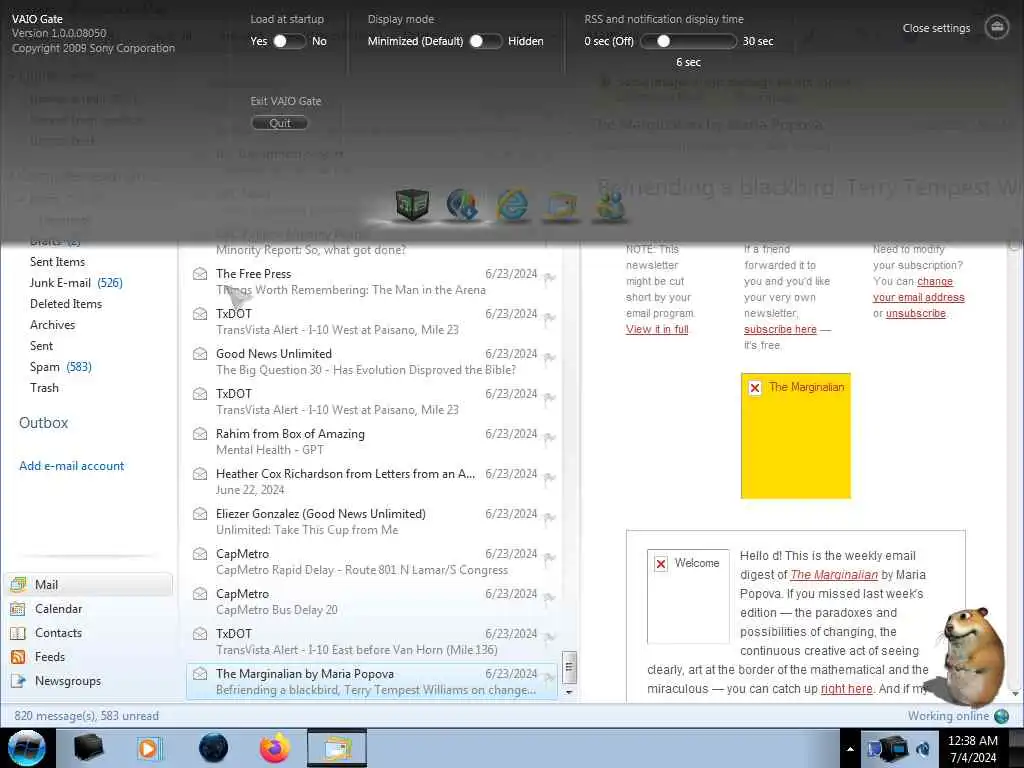Follow the subscribe here link
Viewport: 1024px width, 768px height.
pyautogui.click(x=780, y=329)
